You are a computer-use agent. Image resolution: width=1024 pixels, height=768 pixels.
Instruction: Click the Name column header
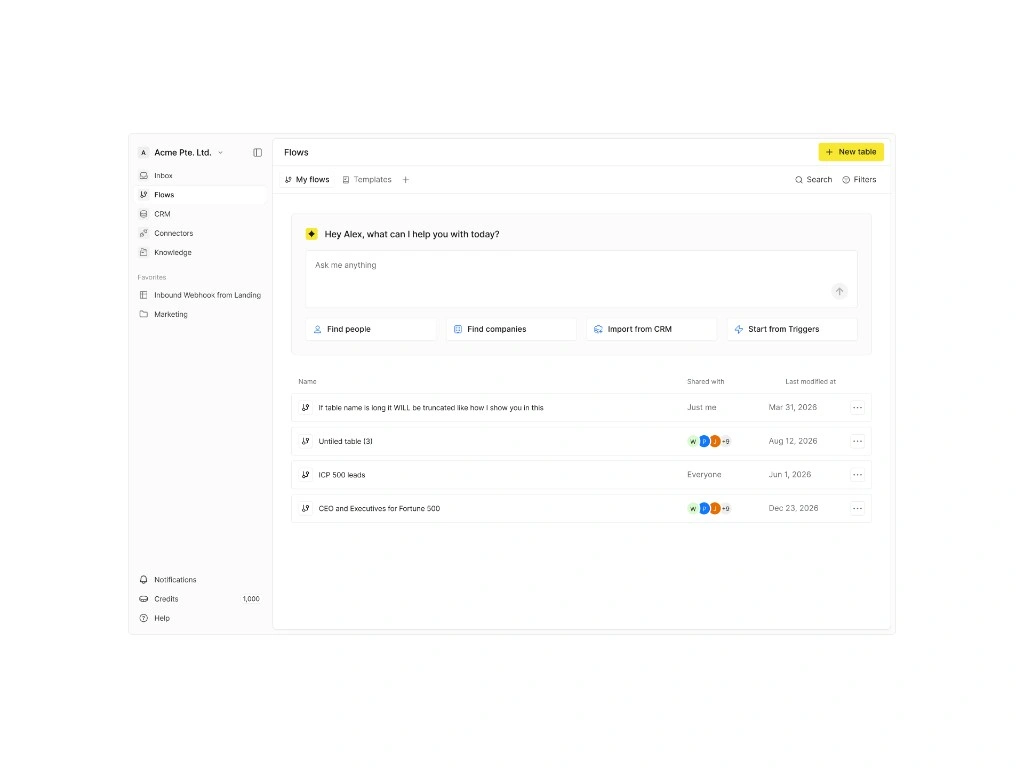307,381
